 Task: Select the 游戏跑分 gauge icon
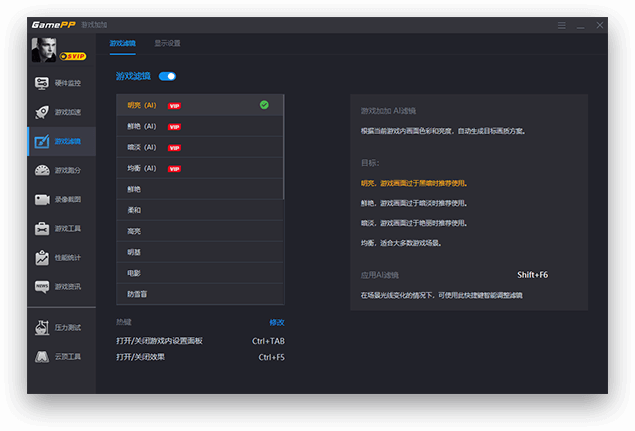(x=42, y=170)
